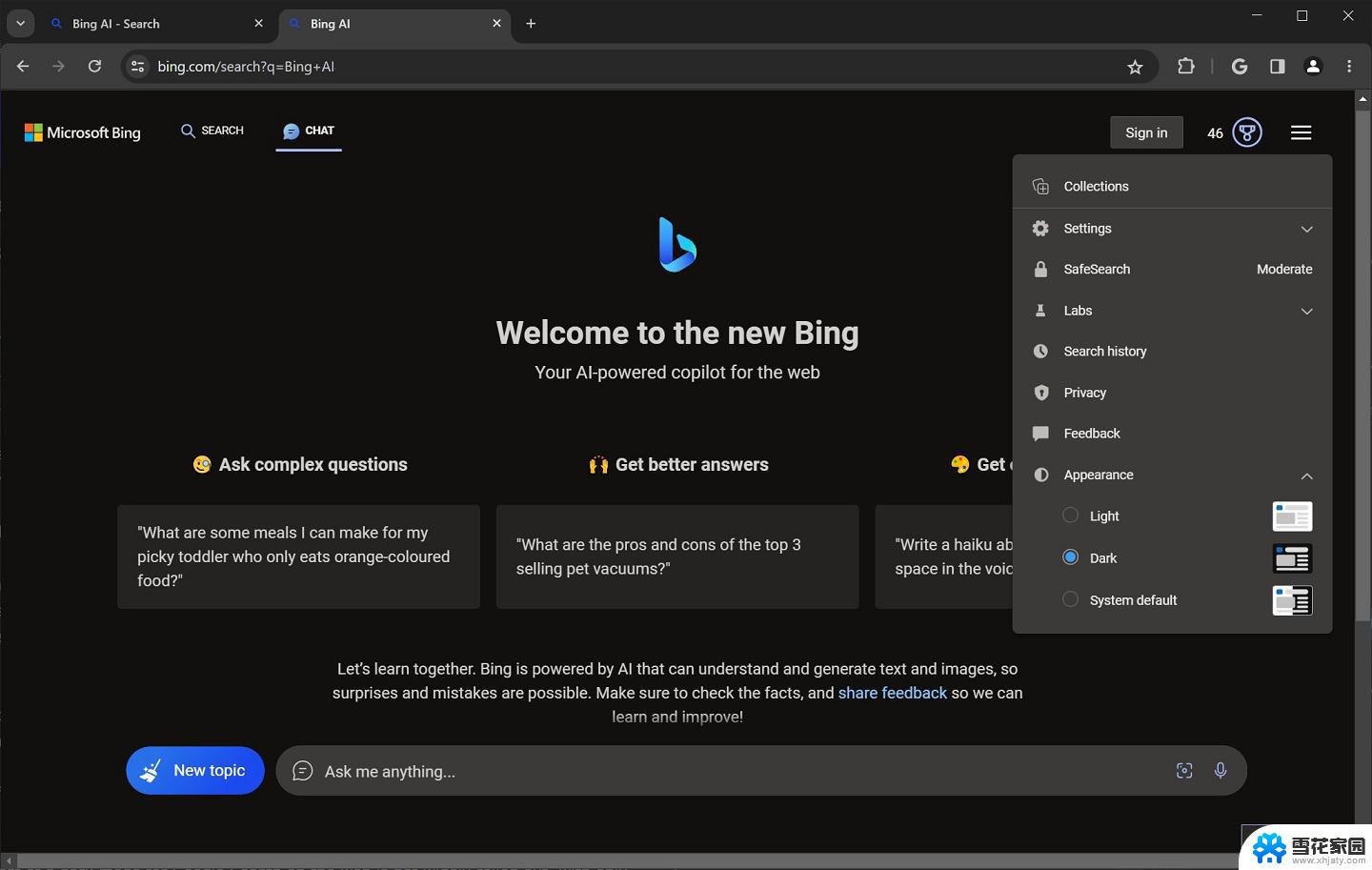This screenshot has height=870, width=1372.
Task: Toggle the browser side panel icon
Action: tap(1277, 67)
